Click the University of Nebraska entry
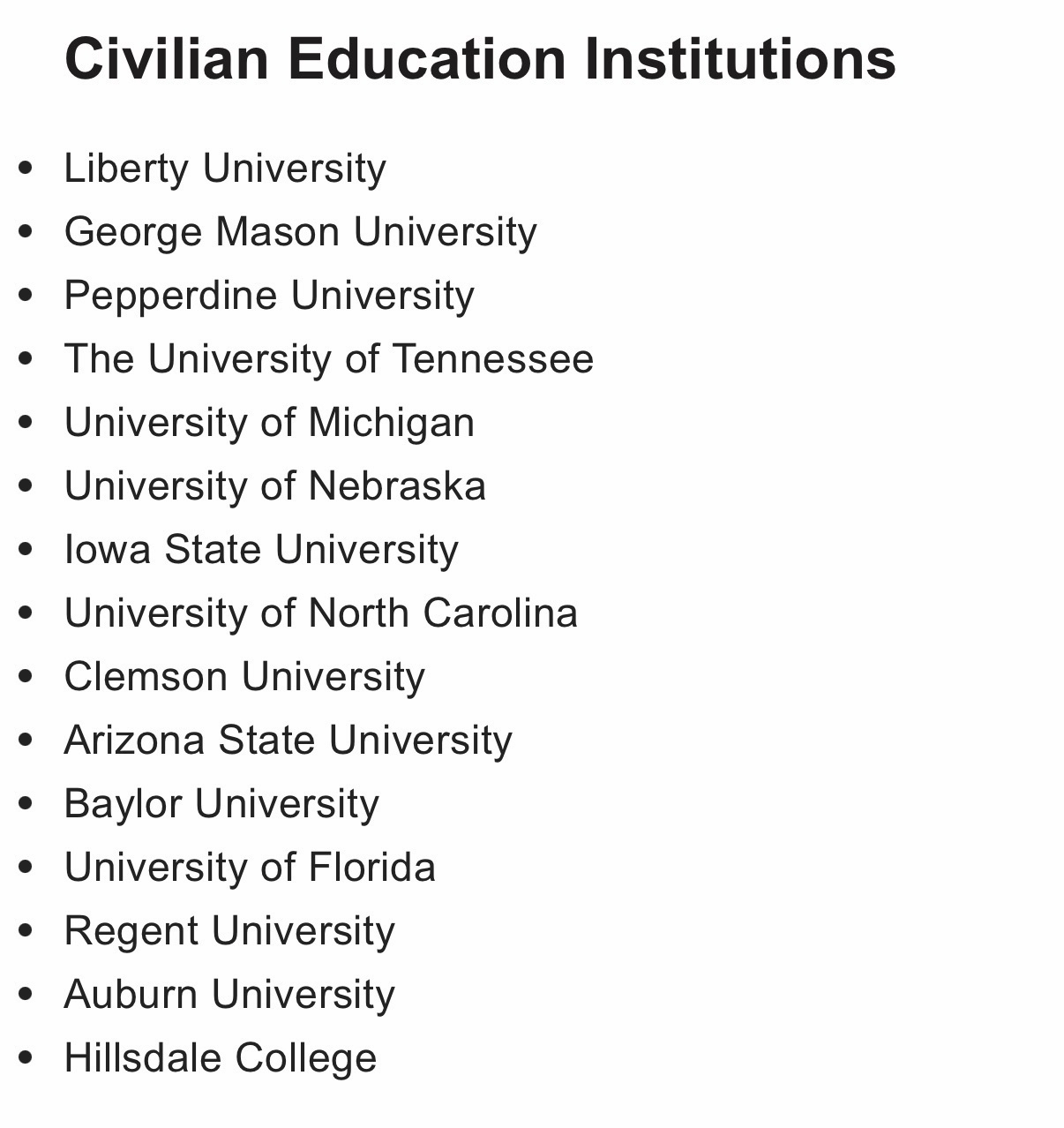 click(x=274, y=486)
